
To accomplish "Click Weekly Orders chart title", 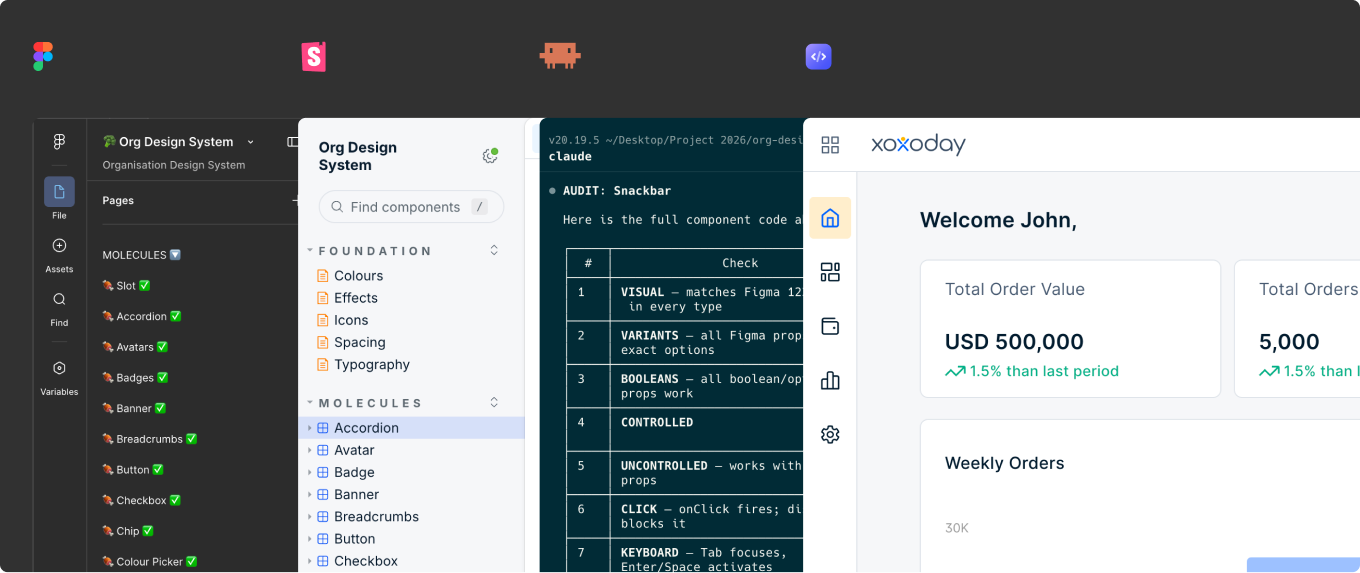I will tap(1004, 463).
